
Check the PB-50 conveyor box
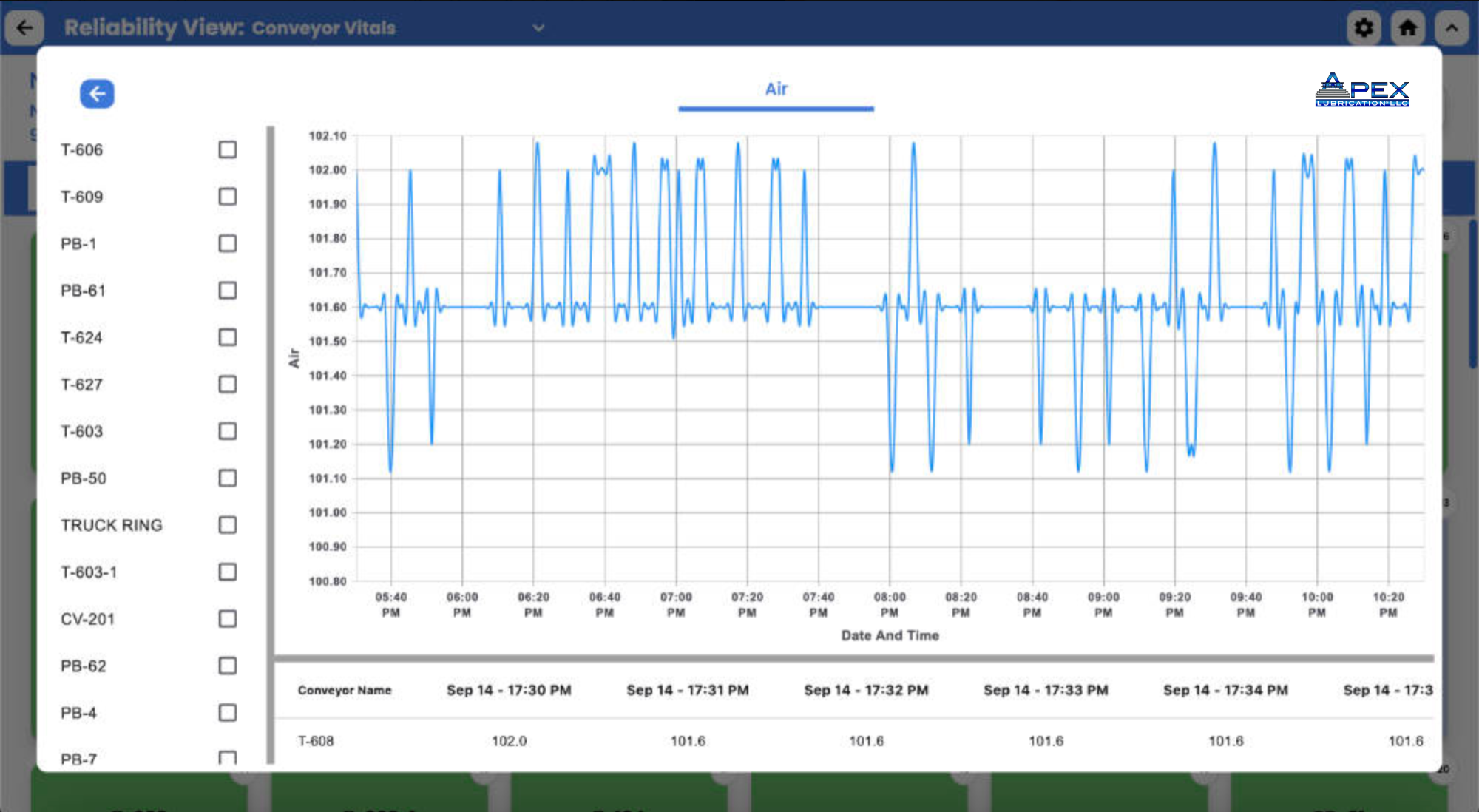pyautogui.click(x=228, y=478)
